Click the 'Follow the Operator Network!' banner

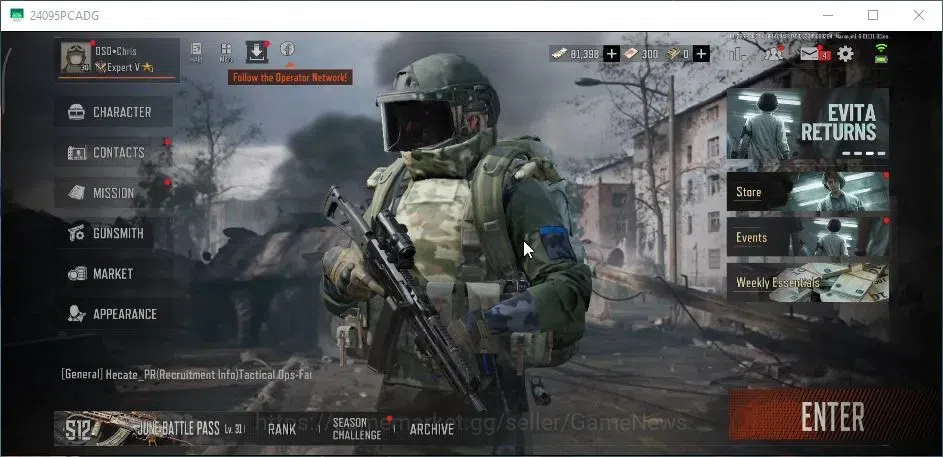[x=290, y=78]
